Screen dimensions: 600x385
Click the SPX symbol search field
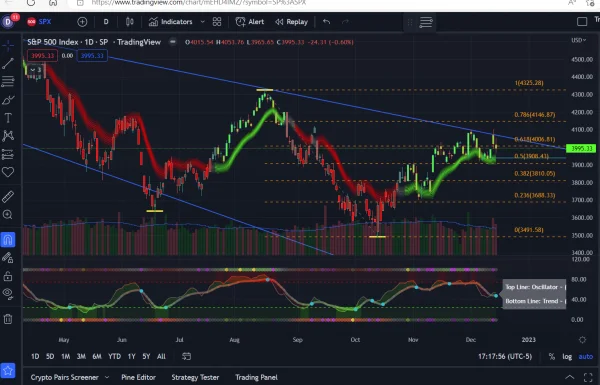[39, 22]
